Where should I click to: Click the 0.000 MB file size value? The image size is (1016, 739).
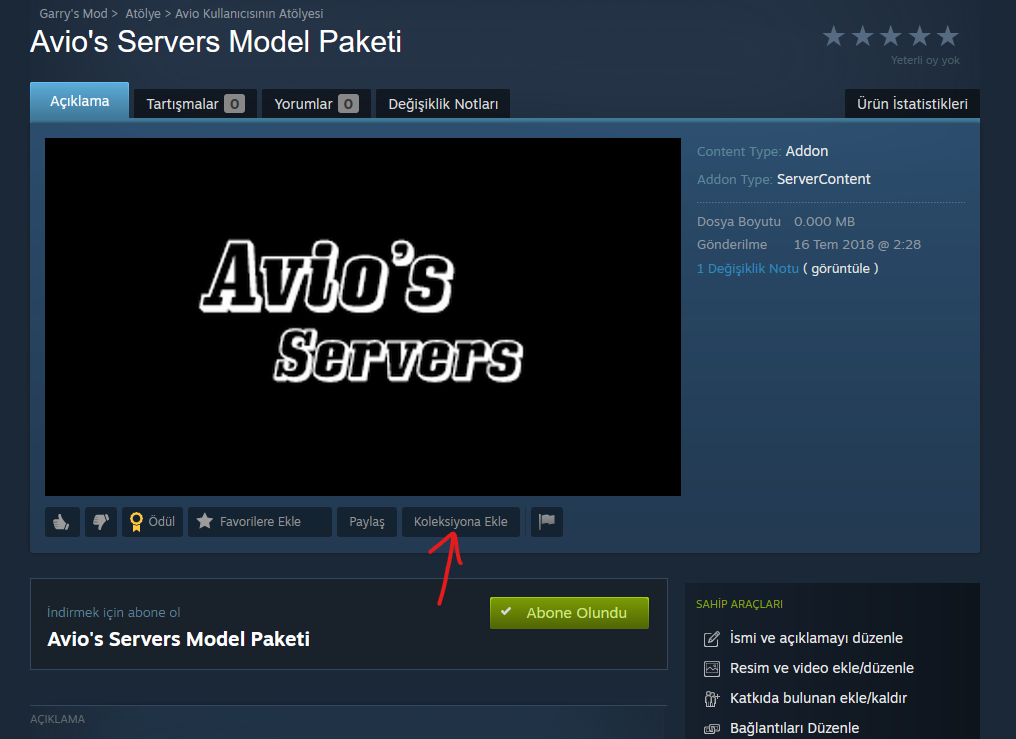824,222
